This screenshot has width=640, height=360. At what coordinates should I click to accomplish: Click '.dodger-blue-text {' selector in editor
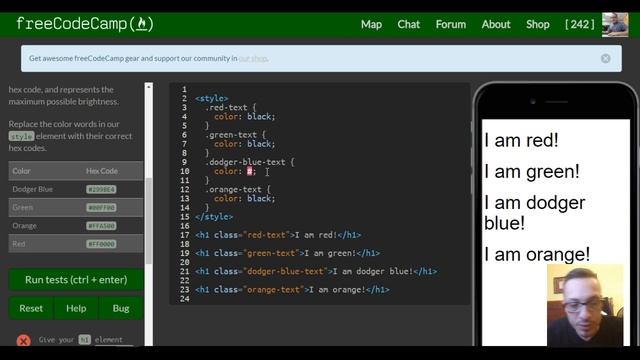coord(249,162)
